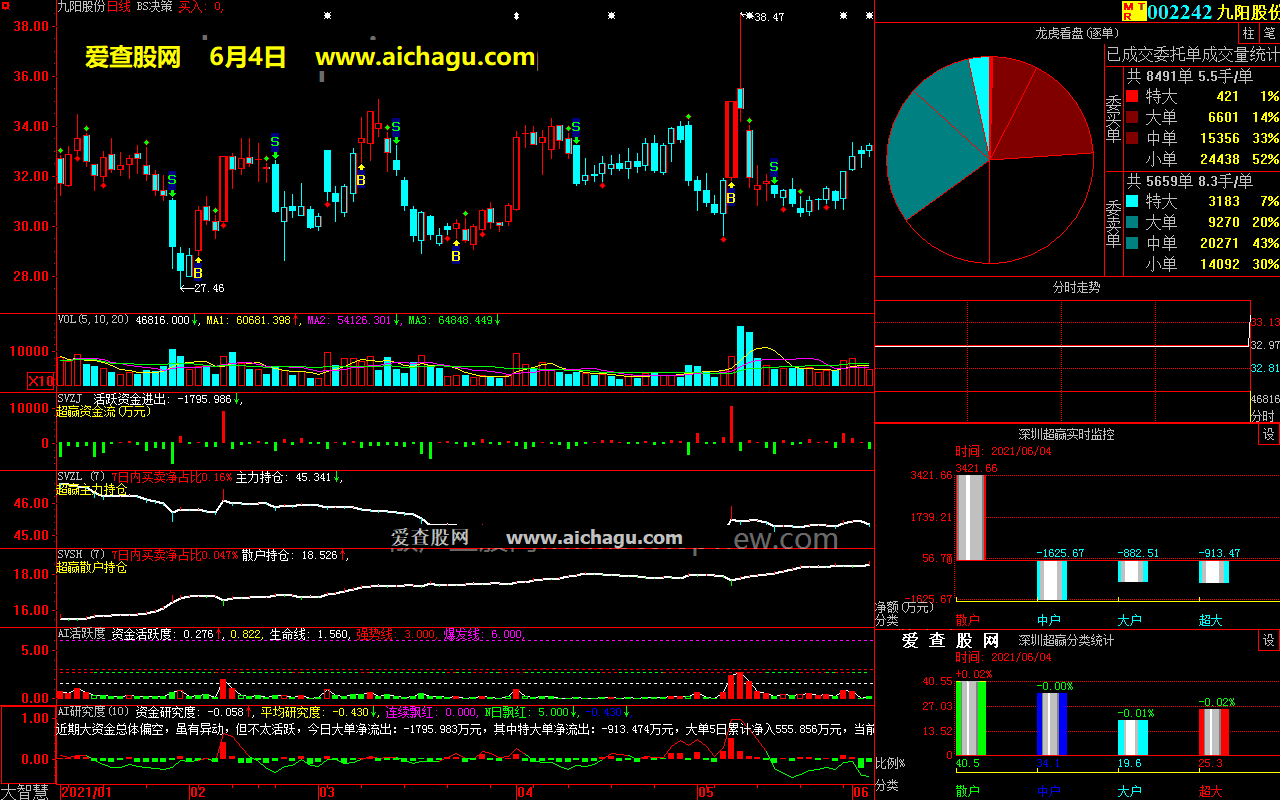The image size is (1280, 800).
Task: Click the diamond info marker above the April candles
Action: (x=516, y=15)
